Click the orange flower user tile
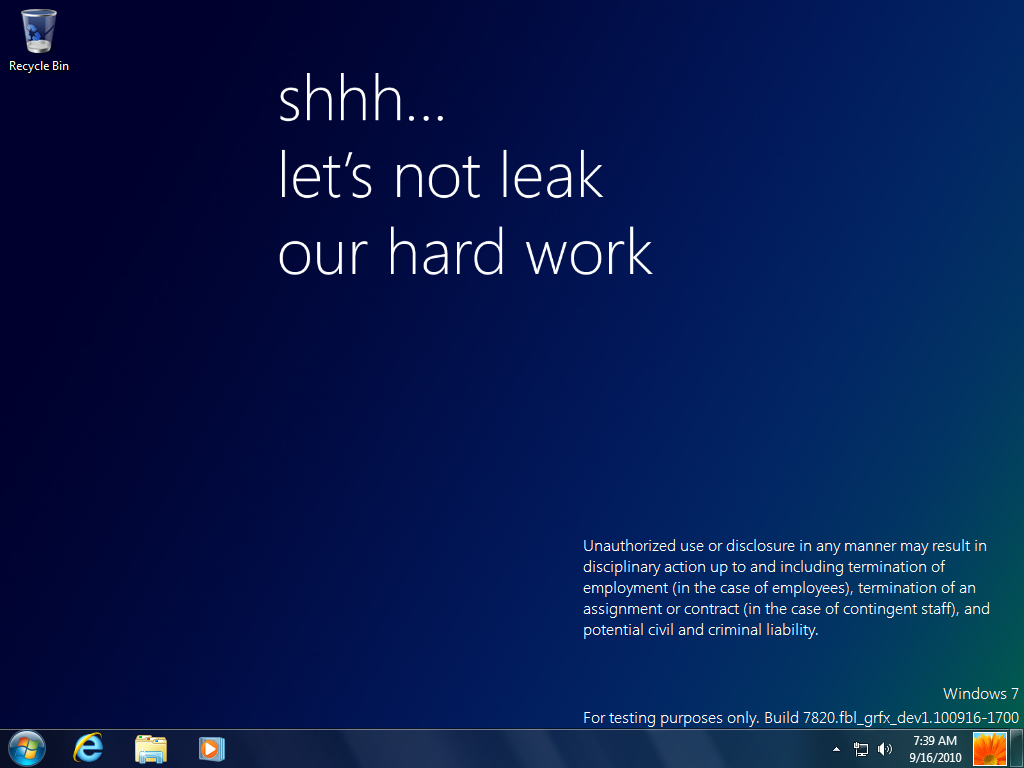 [989, 749]
